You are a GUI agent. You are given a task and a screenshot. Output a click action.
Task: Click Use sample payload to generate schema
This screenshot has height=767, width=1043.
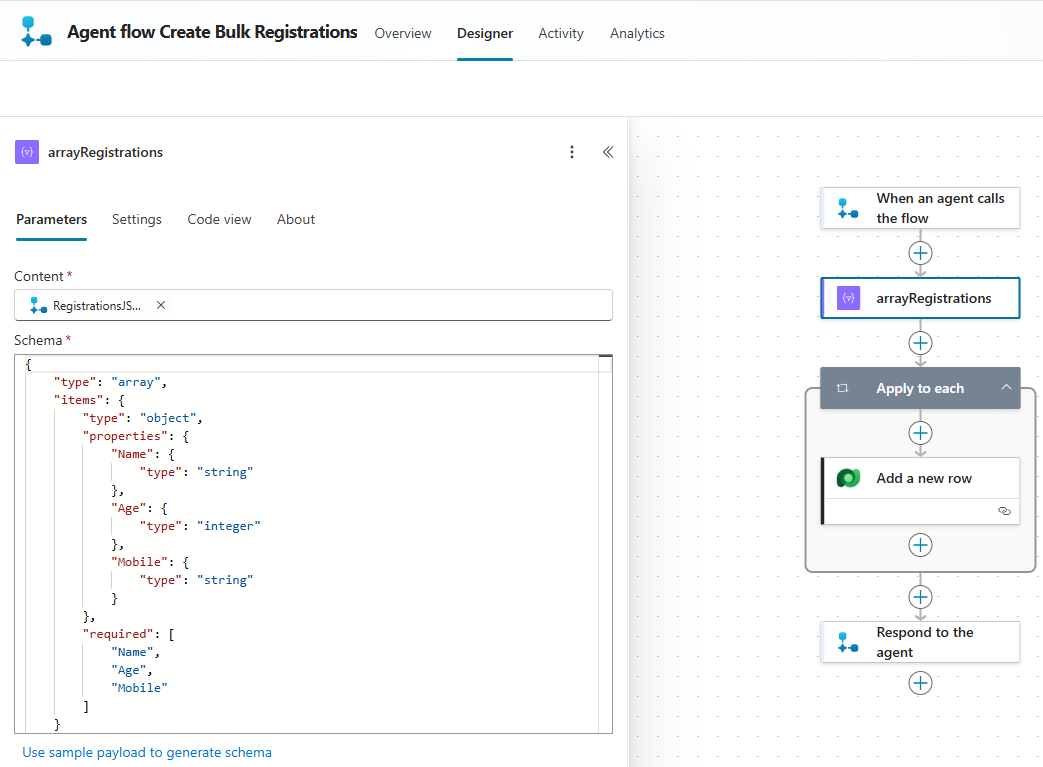tap(147, 752)
